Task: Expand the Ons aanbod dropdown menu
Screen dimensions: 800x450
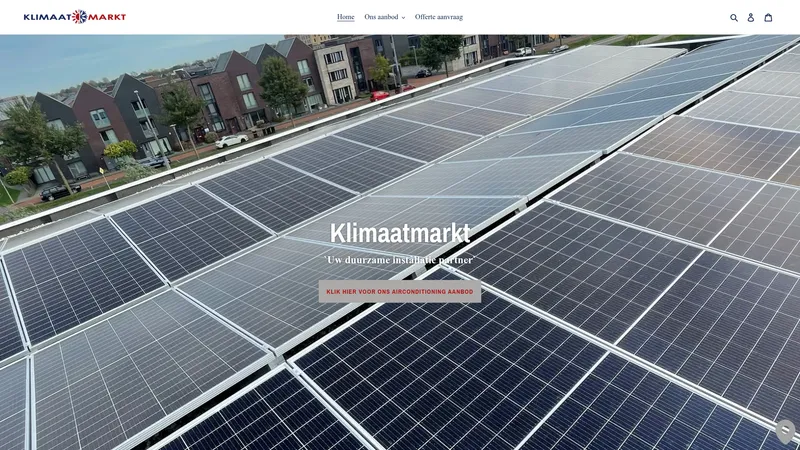Action: pyautogui.click(x=385, y=17)
